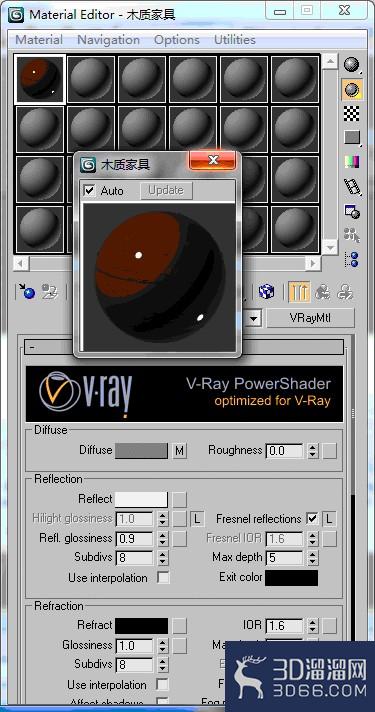Toggle the Backlight icon in side toolbar
Image resolution: width=375 pixels, height=712 pixels.
tap(352, 89)
